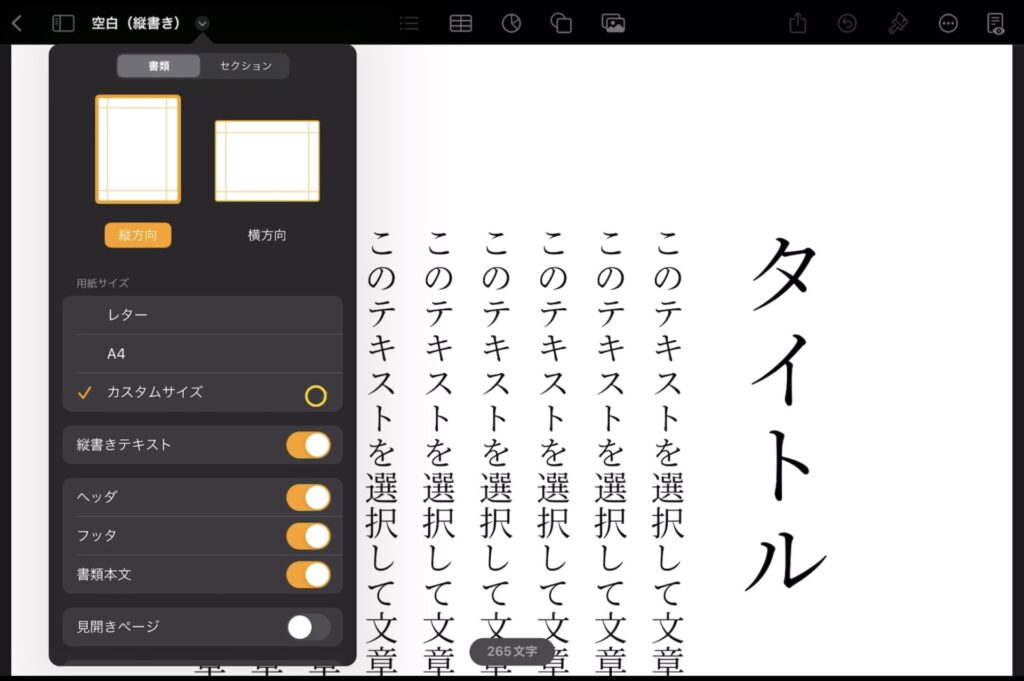Insert a chart using the pie chart icon
The image size is (1024, 681).
(511, 24)
